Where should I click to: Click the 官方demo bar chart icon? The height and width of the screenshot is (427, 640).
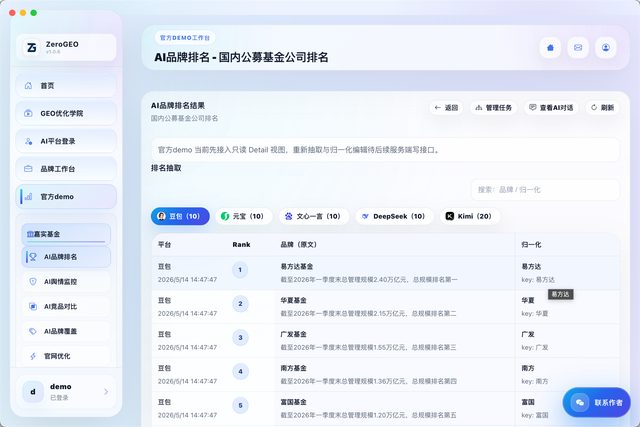point(28,196)
